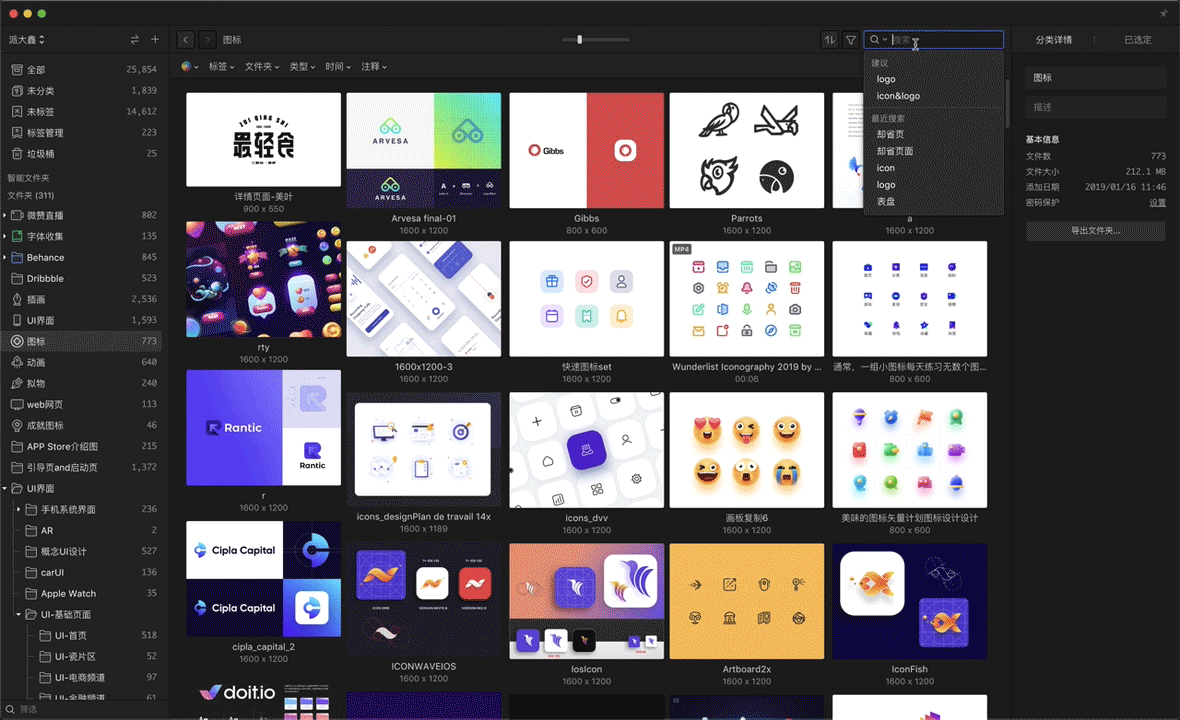The image size is (1180, 720).
Task: Expand the Behance folder triangle
Action: 5,257
